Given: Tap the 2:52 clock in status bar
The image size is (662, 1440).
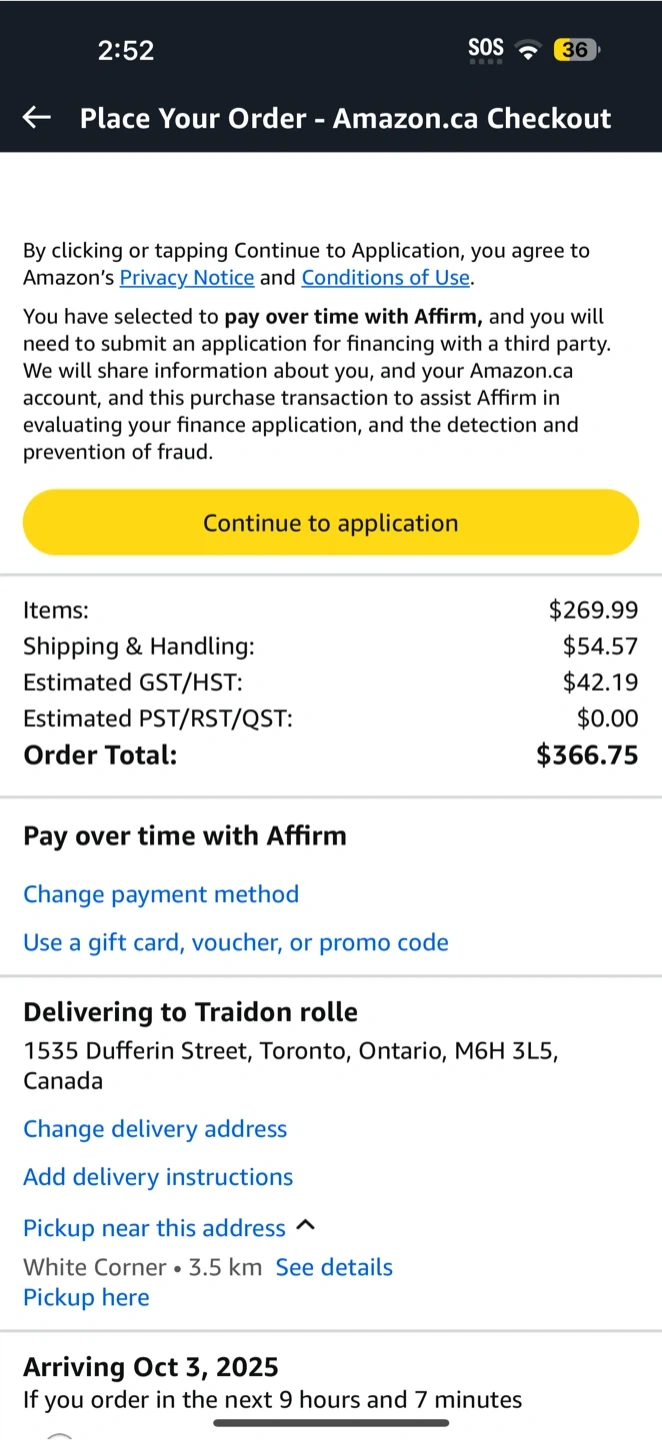Looking at the screenshot, I should click(x=126, y=51).
